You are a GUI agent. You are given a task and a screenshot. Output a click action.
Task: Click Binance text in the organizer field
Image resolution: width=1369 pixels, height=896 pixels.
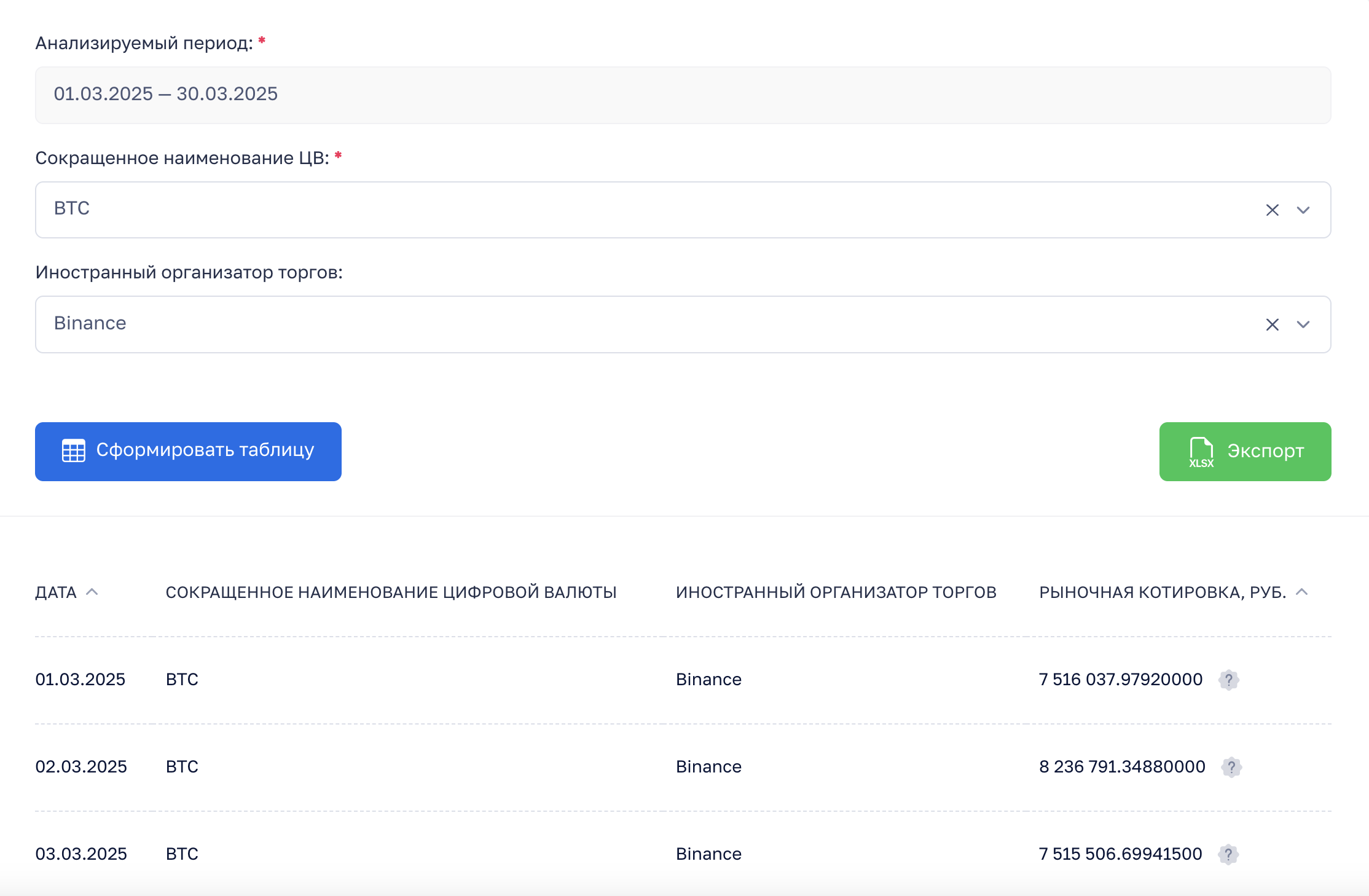pos(90,323)
